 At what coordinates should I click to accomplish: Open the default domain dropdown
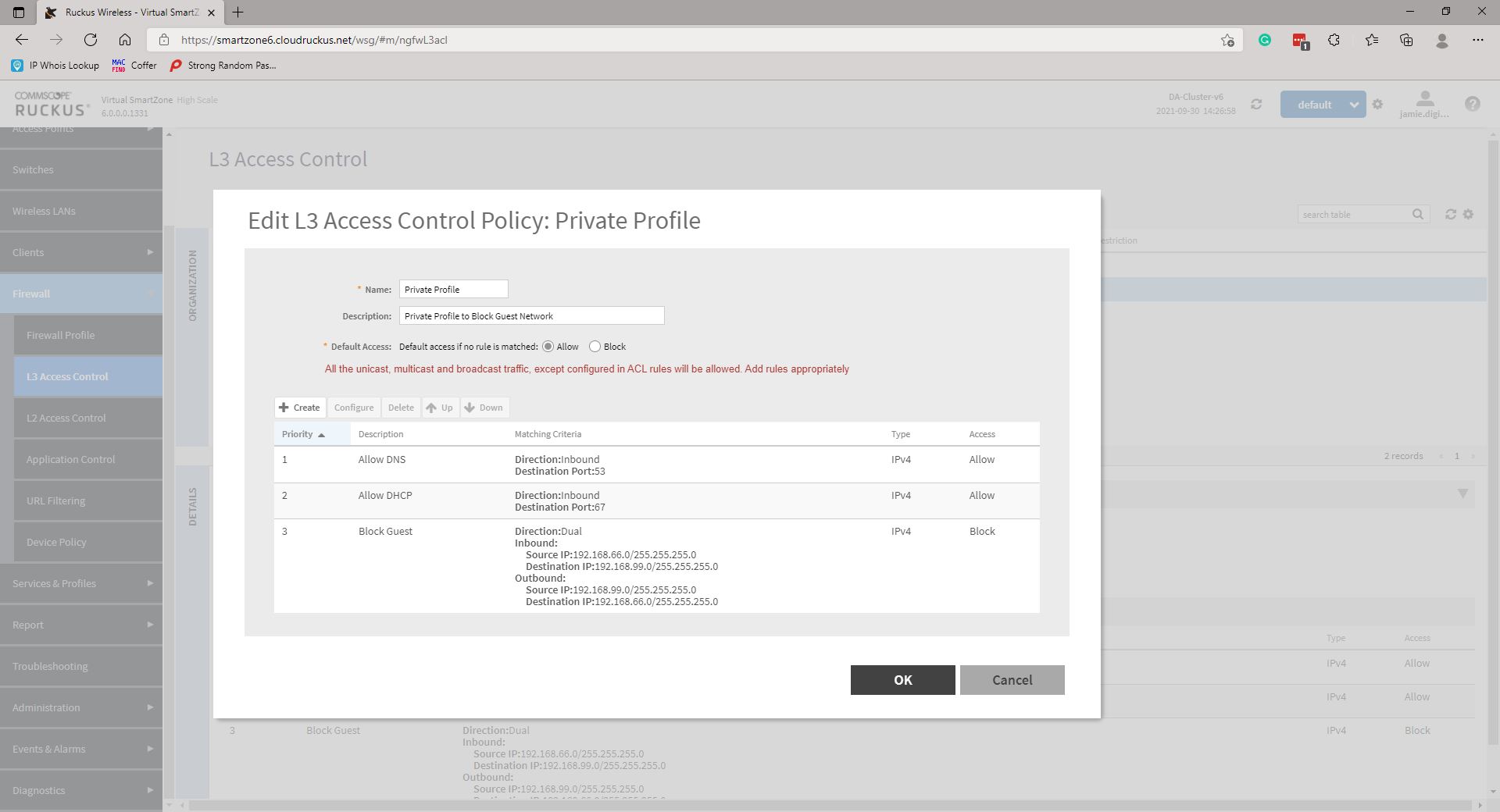[x=1323, y=105]
